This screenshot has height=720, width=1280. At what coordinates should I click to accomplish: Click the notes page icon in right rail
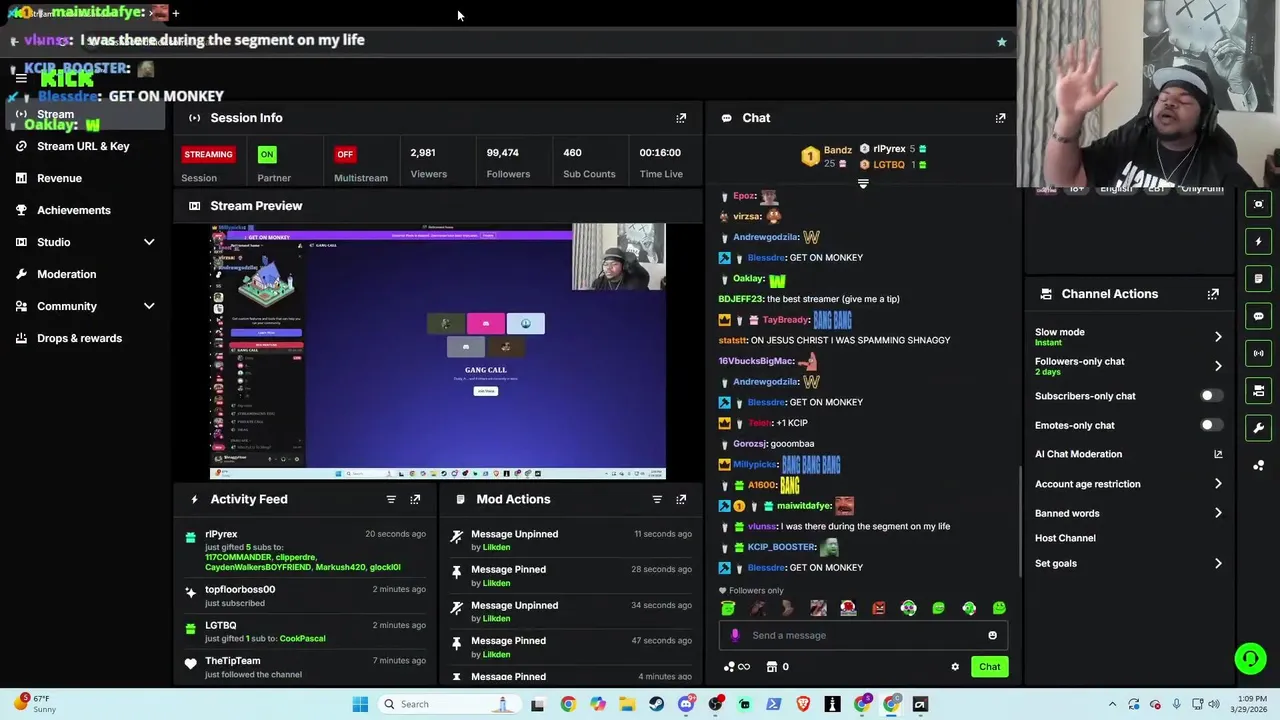1259,278
